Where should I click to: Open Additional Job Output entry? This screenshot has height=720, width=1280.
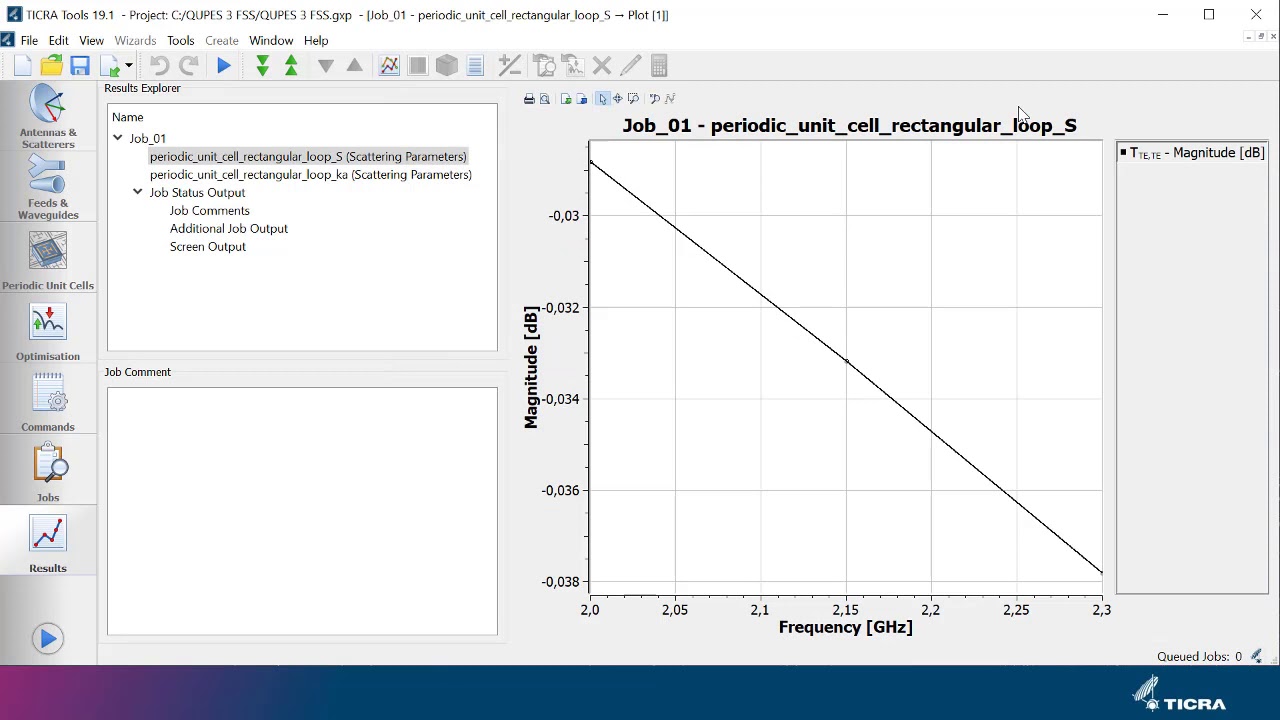(229, 229)
